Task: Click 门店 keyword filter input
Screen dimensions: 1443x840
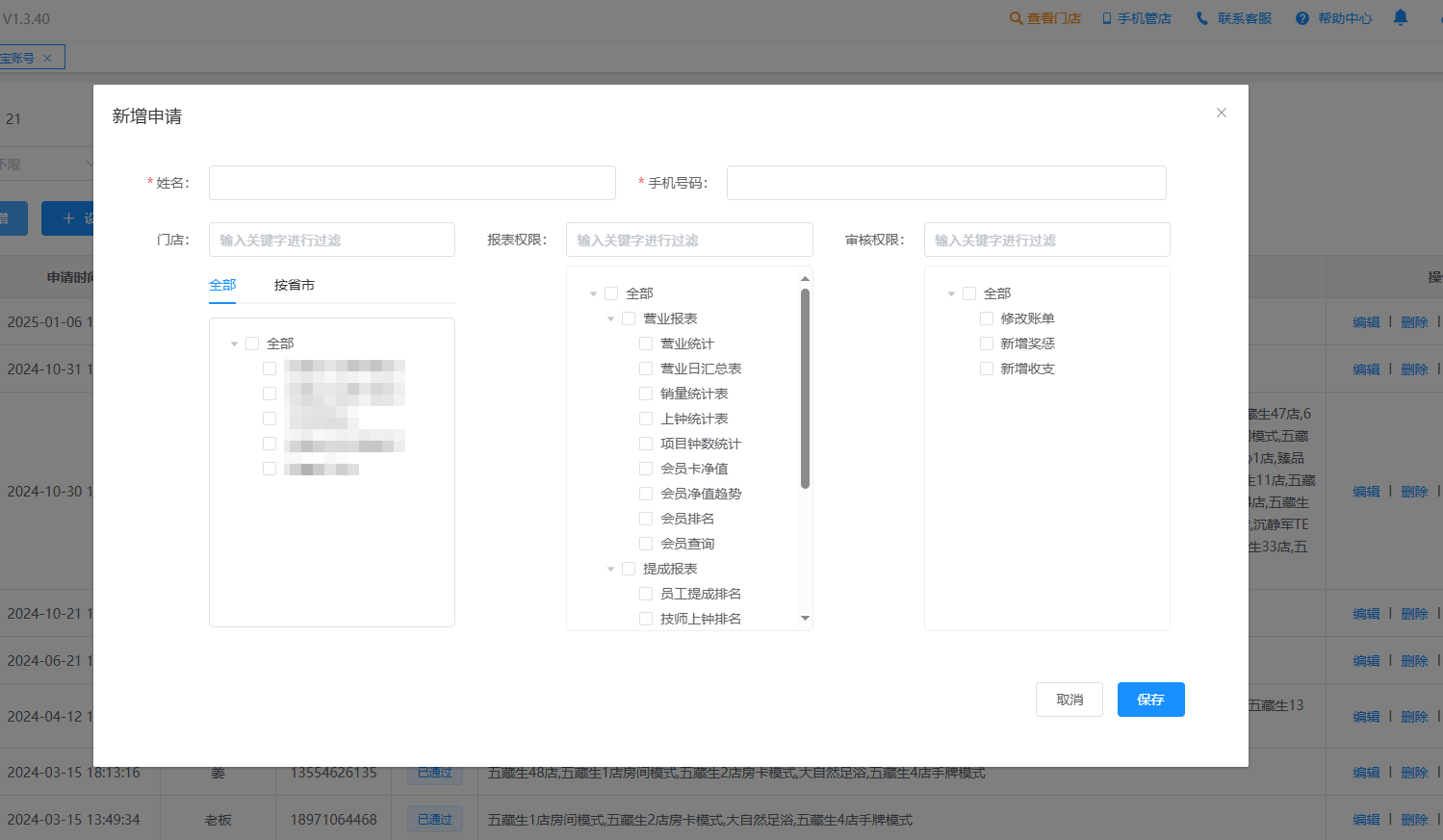Action: coord(332,240)
